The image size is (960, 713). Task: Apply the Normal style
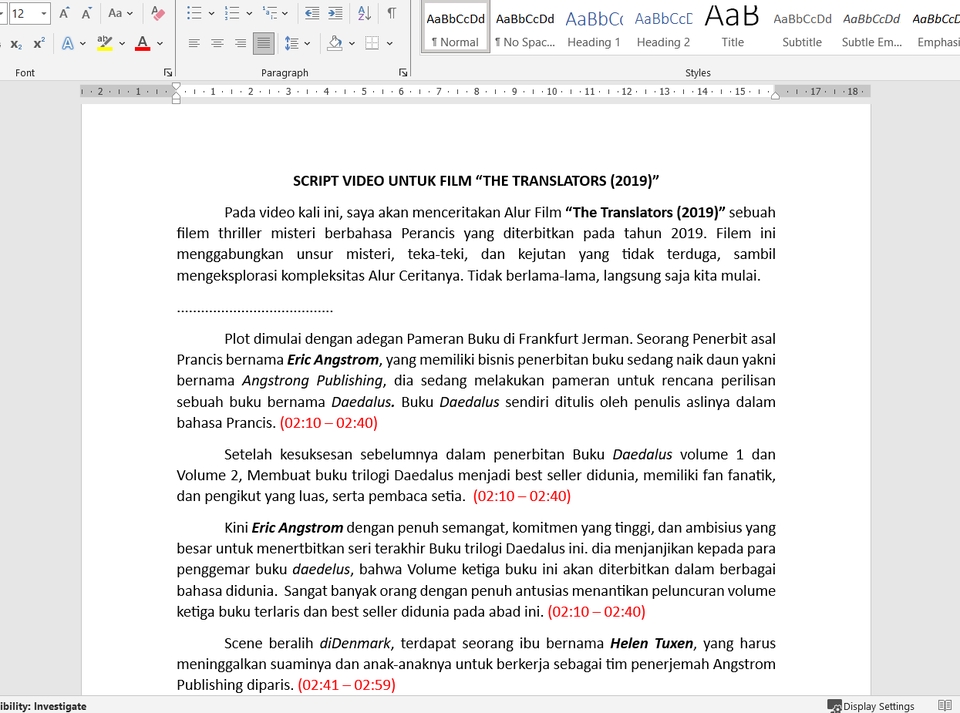point(456,29)
